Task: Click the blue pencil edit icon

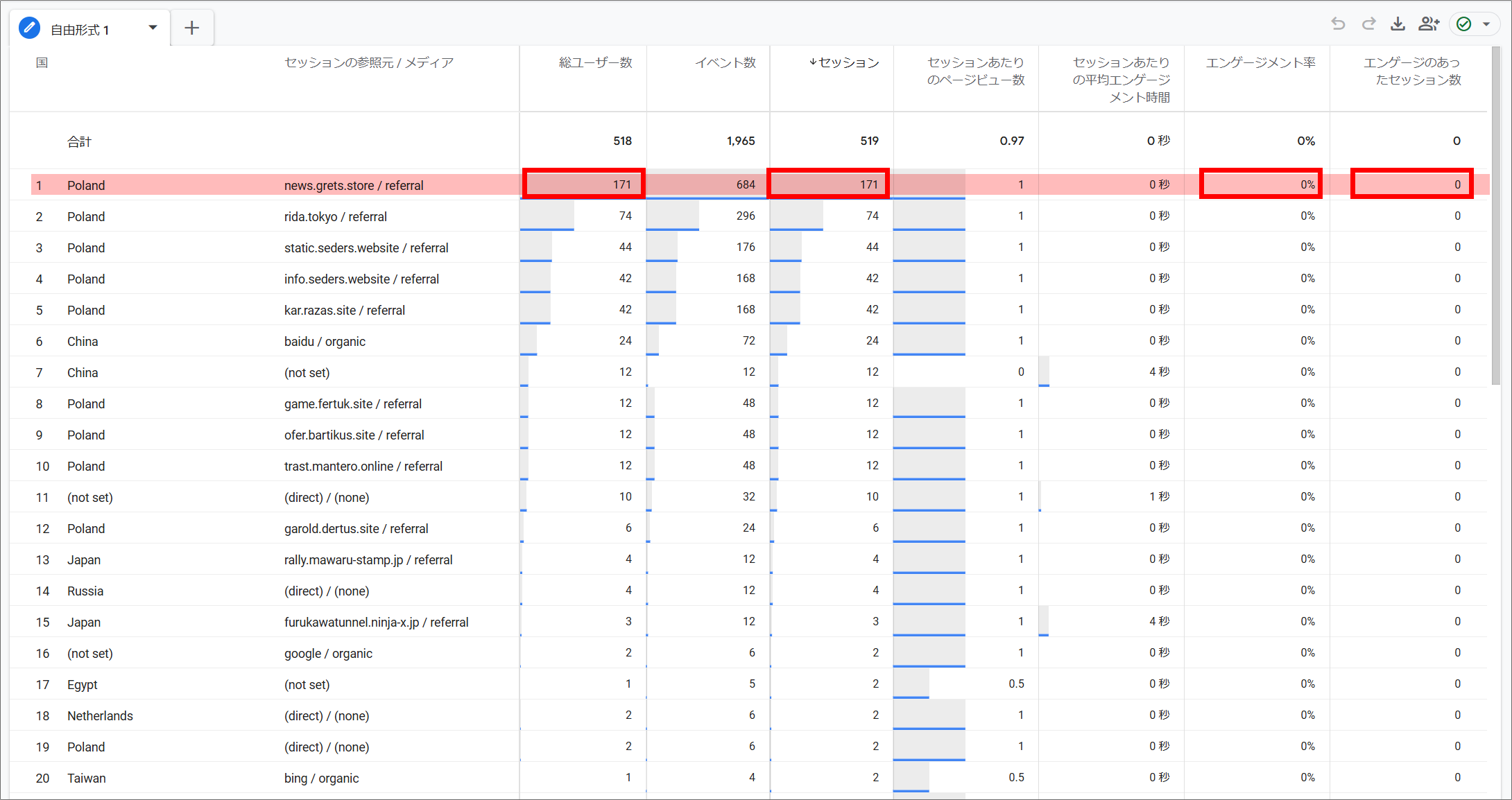Action: click(29, 28)
